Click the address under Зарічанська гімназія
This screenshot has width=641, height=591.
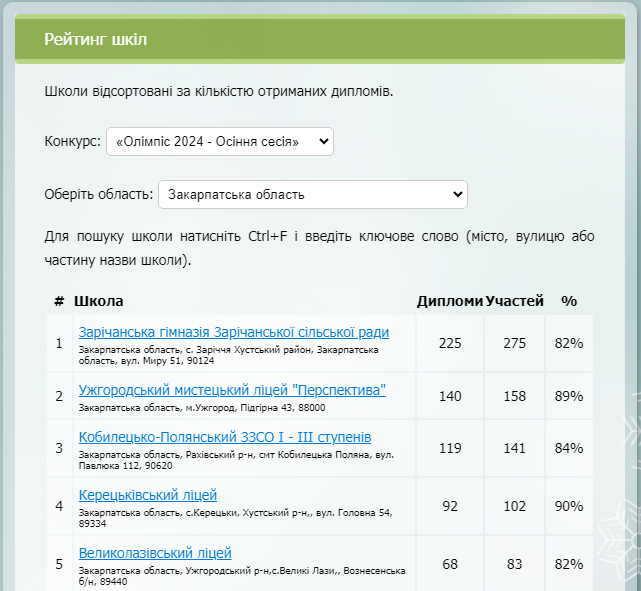[228, 355]
